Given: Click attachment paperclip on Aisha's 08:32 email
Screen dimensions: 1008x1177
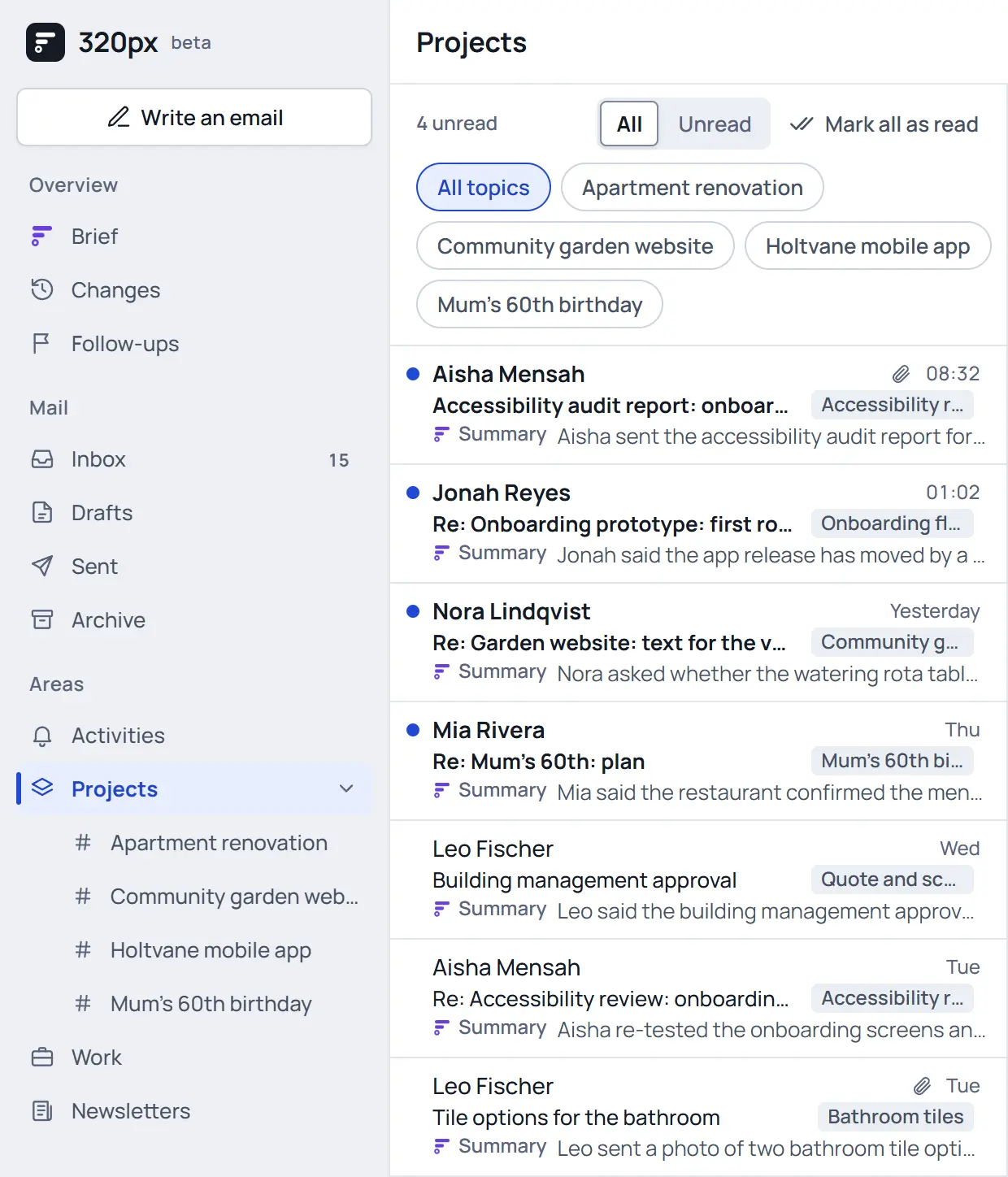Looking at the screenshot, I should 901,374.
